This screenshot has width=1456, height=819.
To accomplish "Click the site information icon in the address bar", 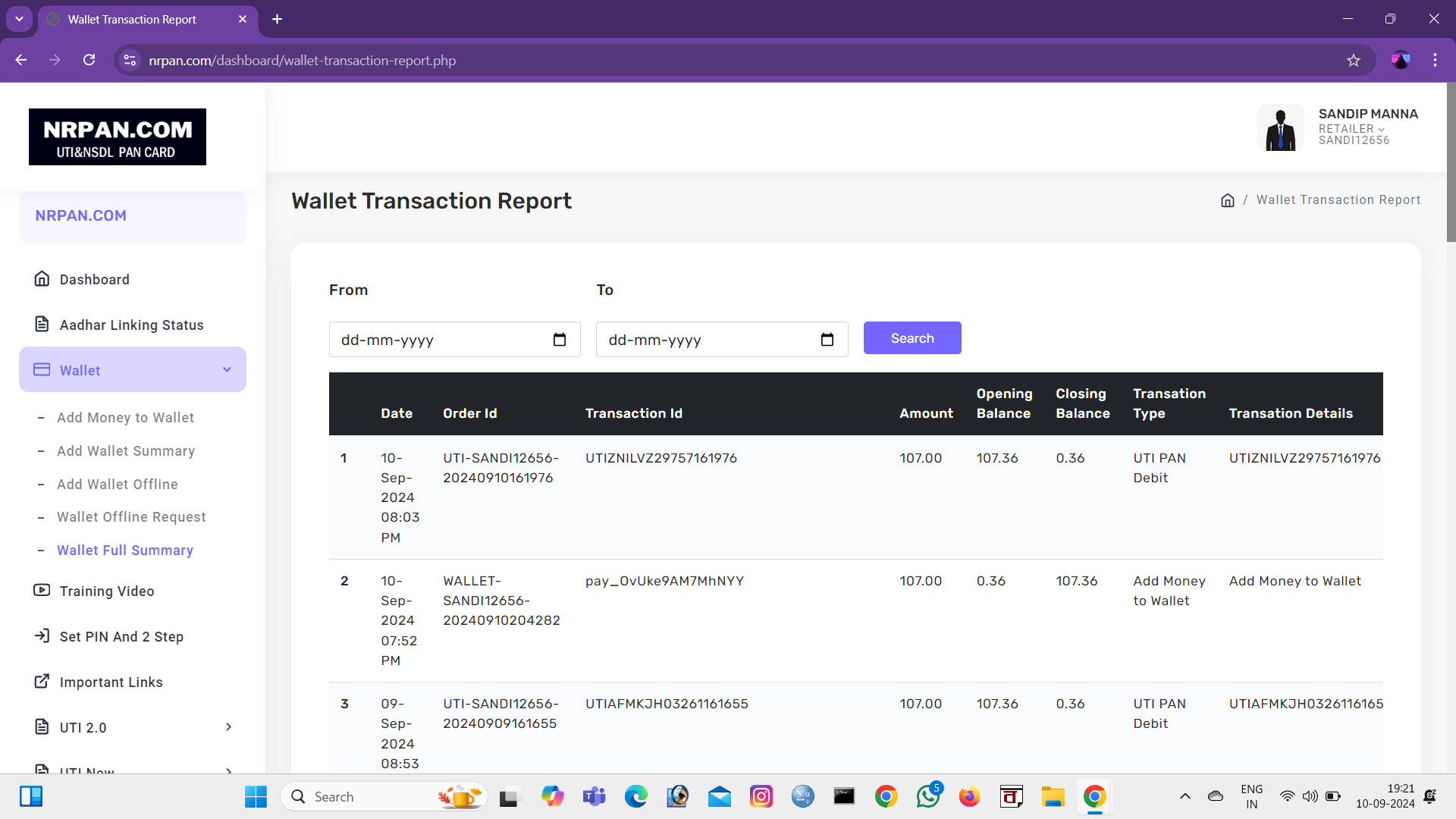I will 130,61.
